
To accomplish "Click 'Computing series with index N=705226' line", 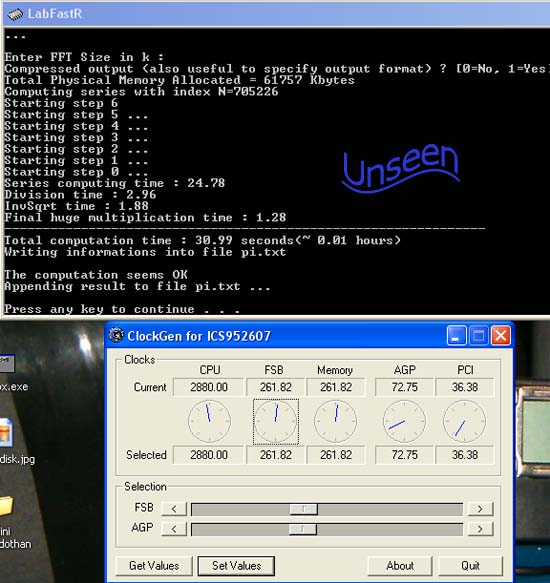I will click(141, 92).
